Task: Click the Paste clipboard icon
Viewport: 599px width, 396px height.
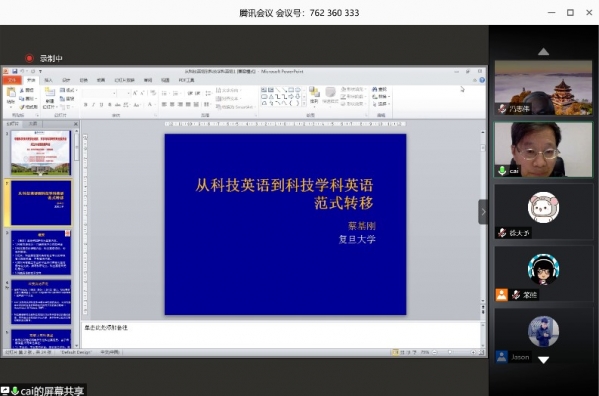Action: [11, 93]
